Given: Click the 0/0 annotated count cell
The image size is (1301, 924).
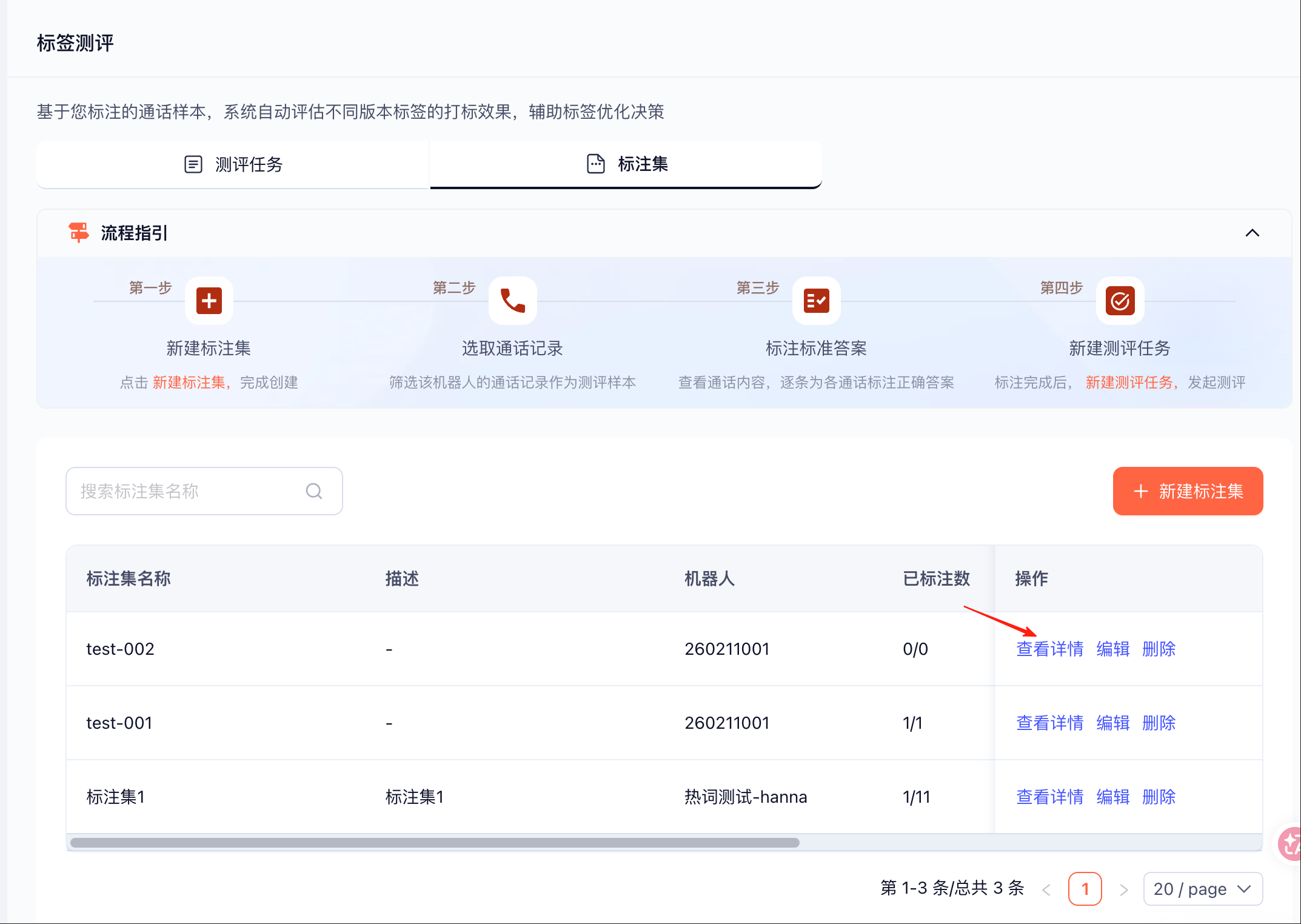Looking at the screenshot, I should (915, 649).
